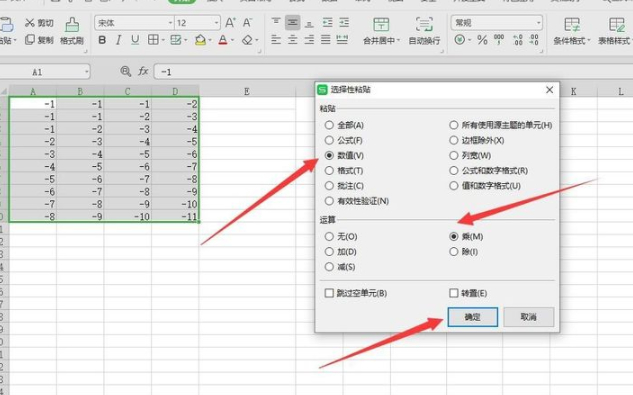Cancel dialog with 取消 button

(528, 317)
